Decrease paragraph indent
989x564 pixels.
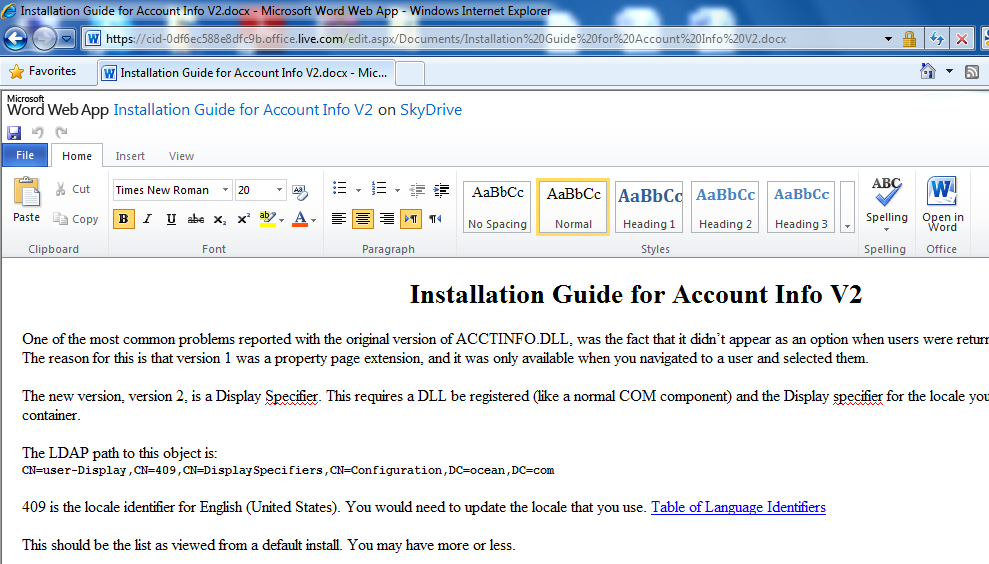tap(417, 189)
